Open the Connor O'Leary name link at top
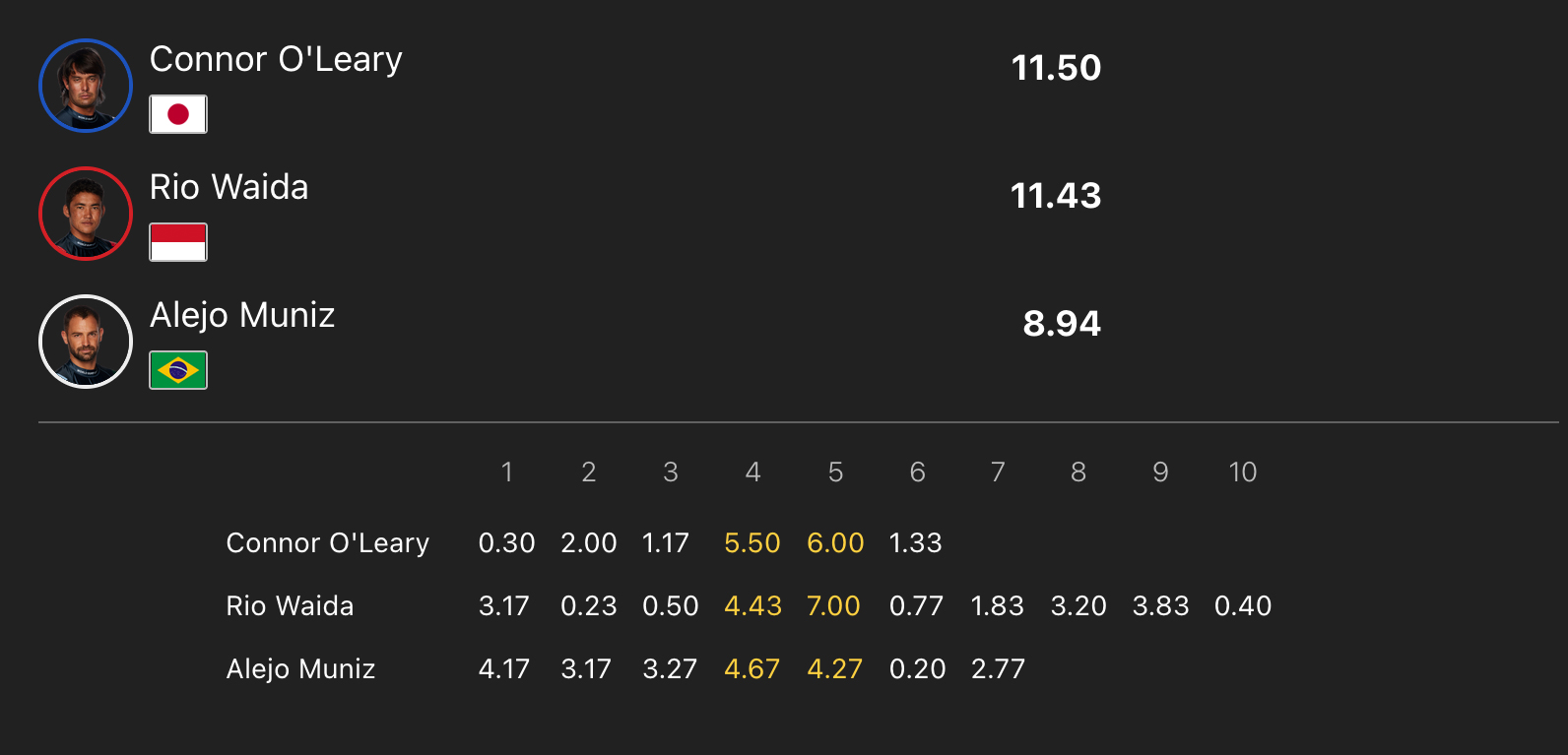The width and height of the screenshot is (1568, 755). point(276,60)
